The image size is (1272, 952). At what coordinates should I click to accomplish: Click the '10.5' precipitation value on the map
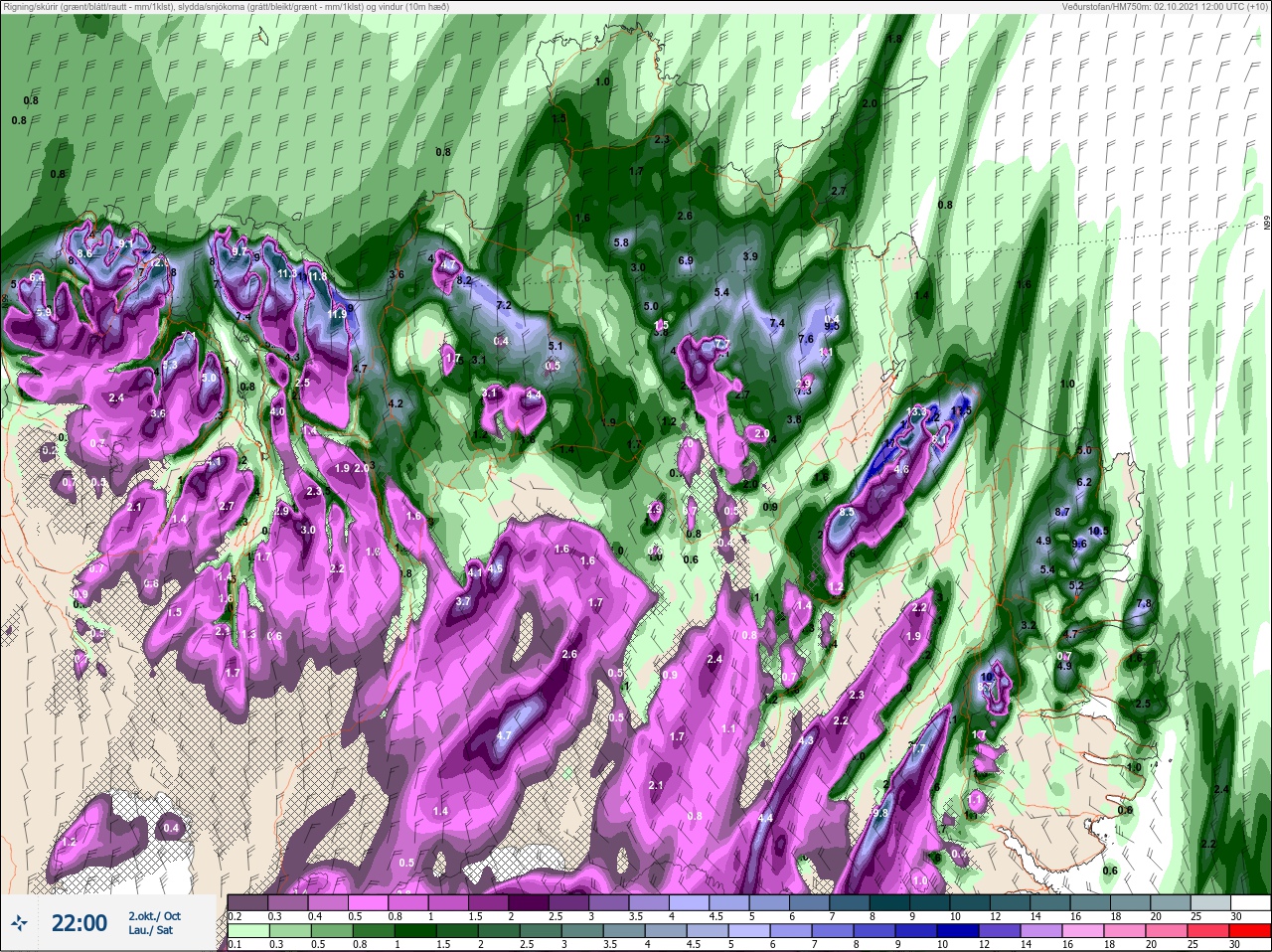tap(1098, 531)
